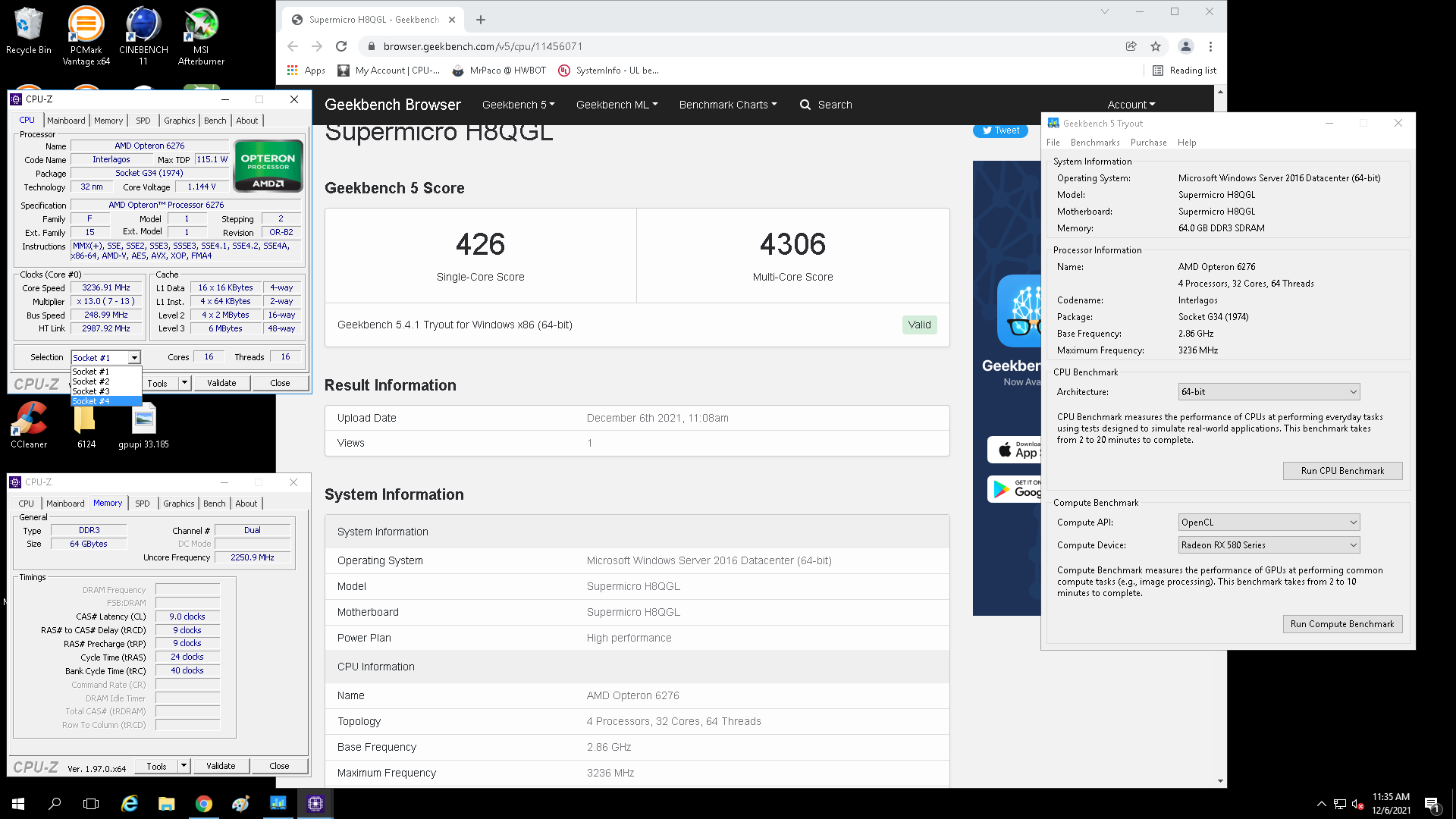This screenshot has height=819, width=1456.
Task: Open MrPaco @ HWBOT bookmark
Action: 499,71
